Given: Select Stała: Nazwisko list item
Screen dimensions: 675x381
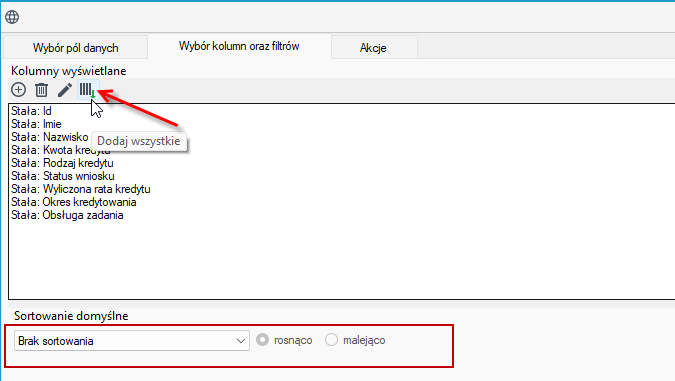Looking at the screenshot, I should click(50, 137).
